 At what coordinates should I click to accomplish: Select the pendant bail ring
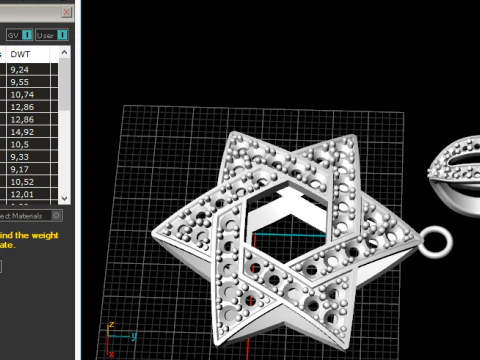coord(436,242)
